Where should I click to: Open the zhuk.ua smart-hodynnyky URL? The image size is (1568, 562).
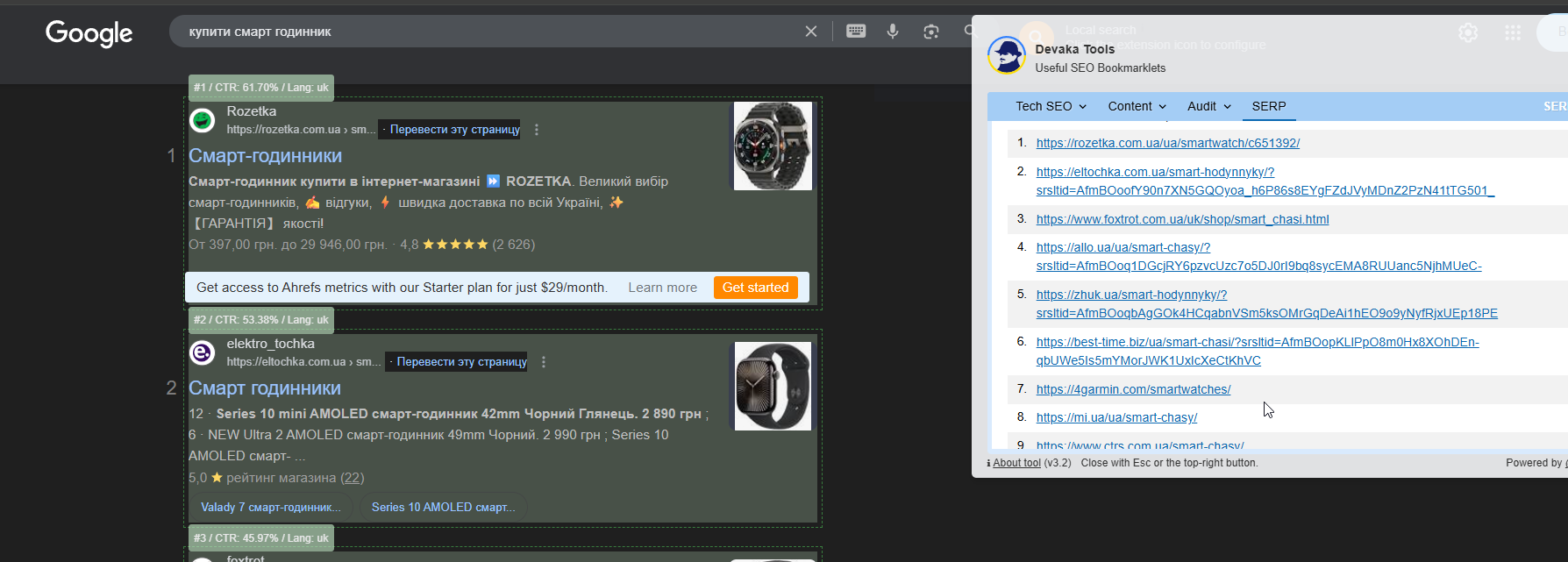click(1266, 304)
